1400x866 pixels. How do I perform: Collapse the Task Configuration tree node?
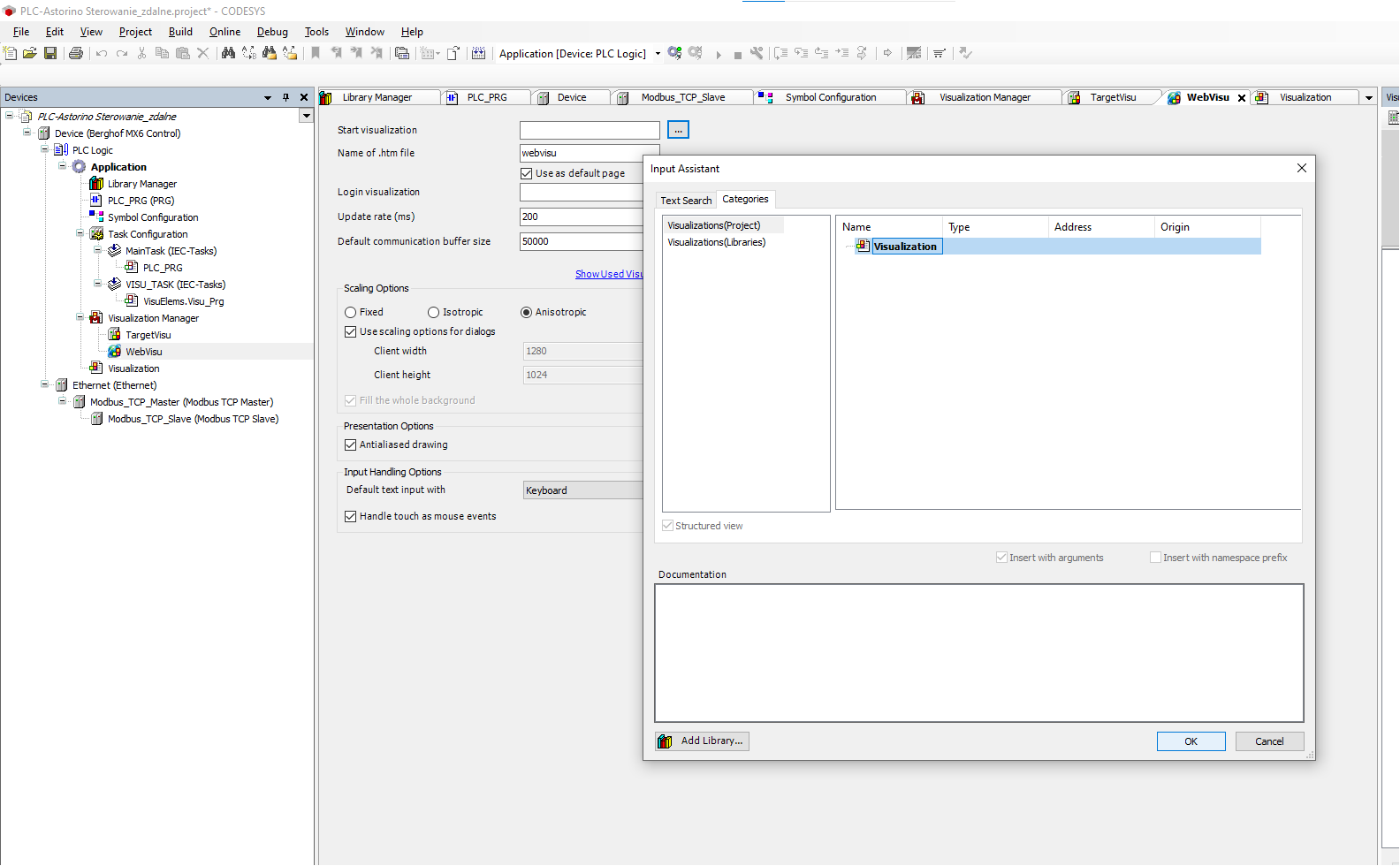(x=80, y=233)
